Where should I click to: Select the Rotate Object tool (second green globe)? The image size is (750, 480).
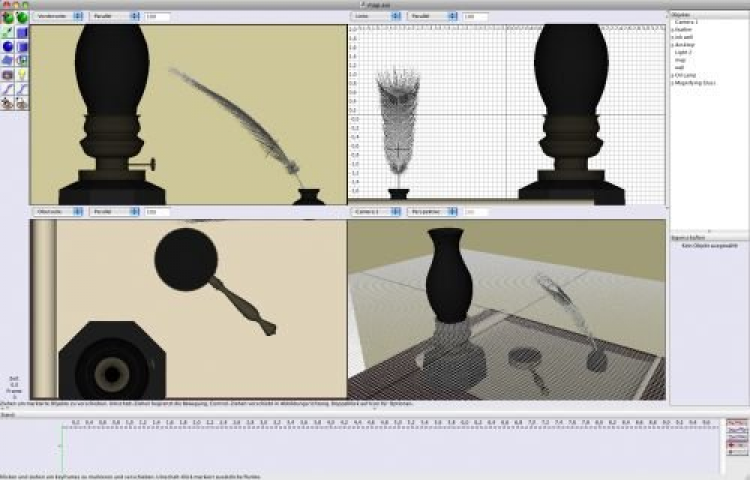(22, 18)
